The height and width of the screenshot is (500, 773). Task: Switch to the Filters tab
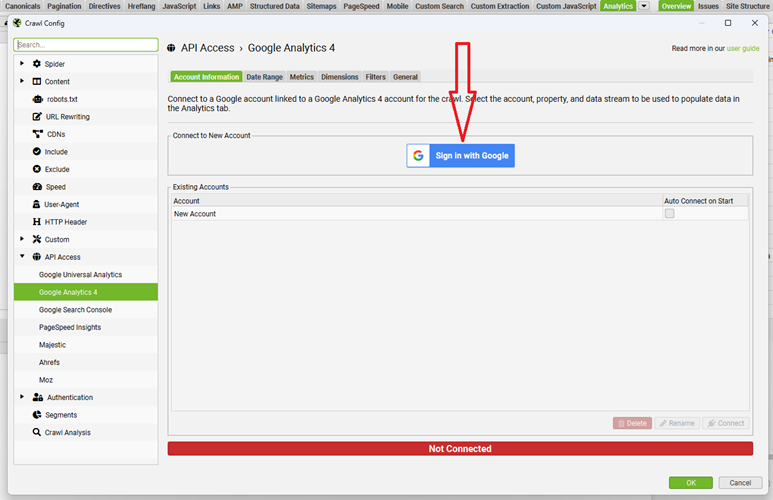tap(375, 77)
